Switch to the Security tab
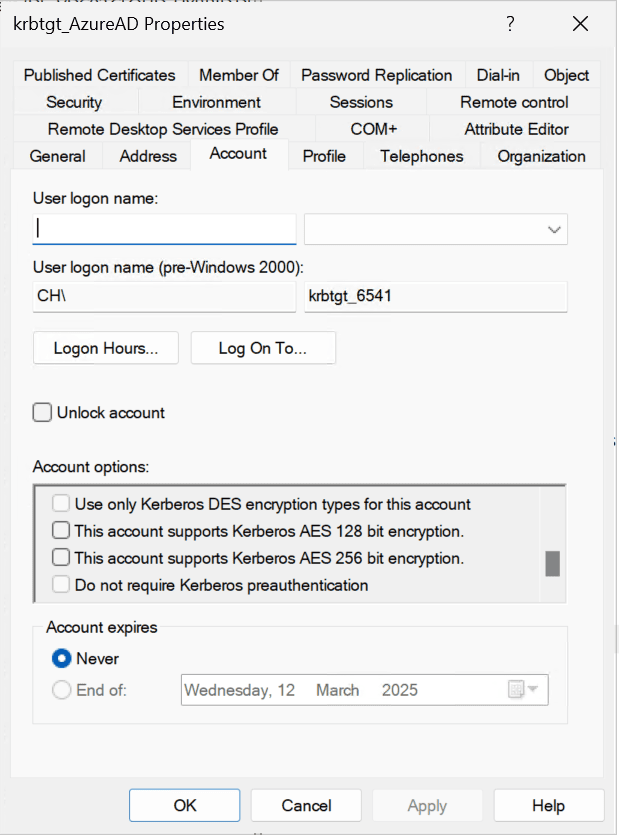This screenshot has width=619, height=835. [74, 102]
